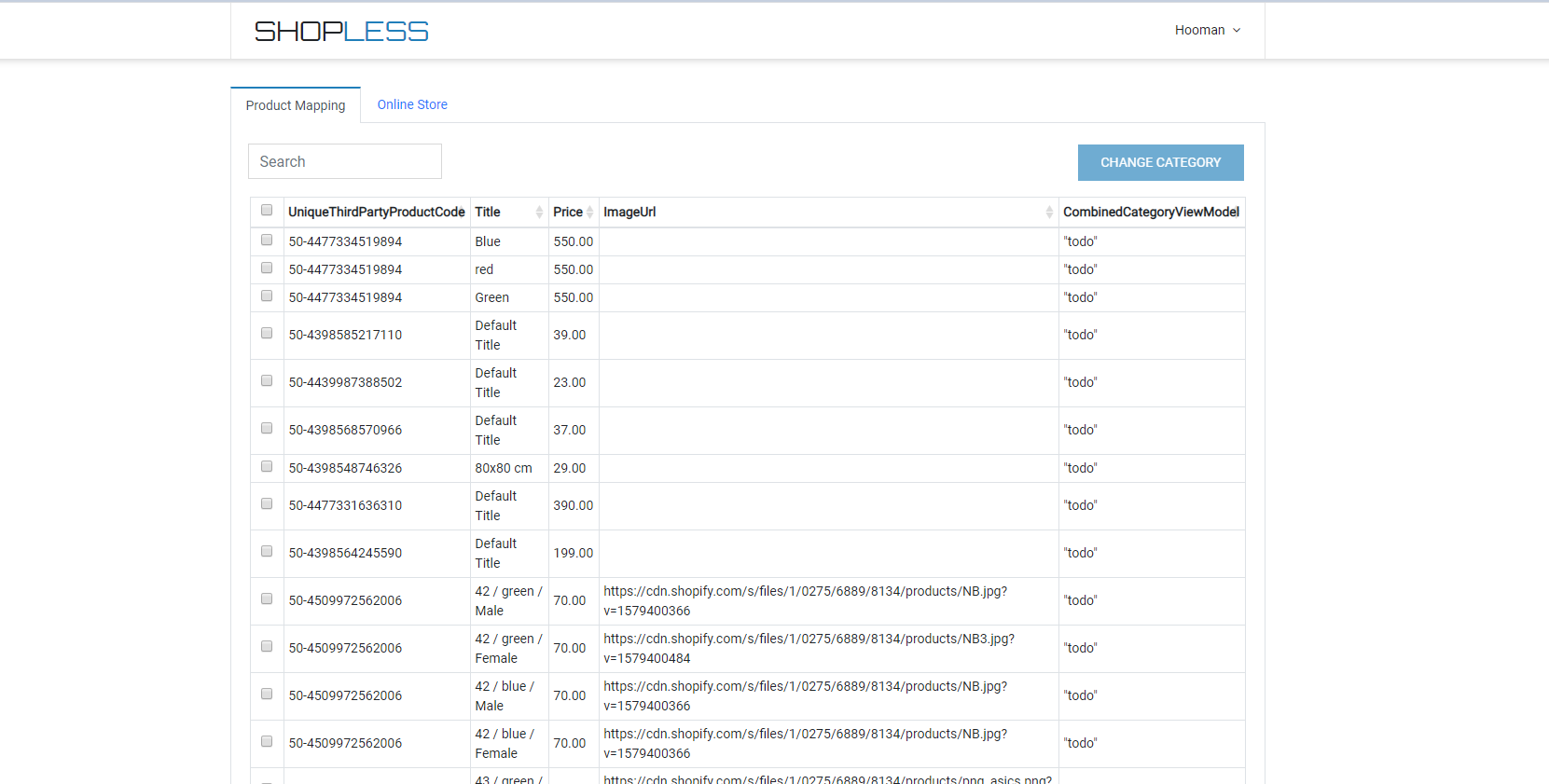Check the box for the Green row

coord(267,296)
